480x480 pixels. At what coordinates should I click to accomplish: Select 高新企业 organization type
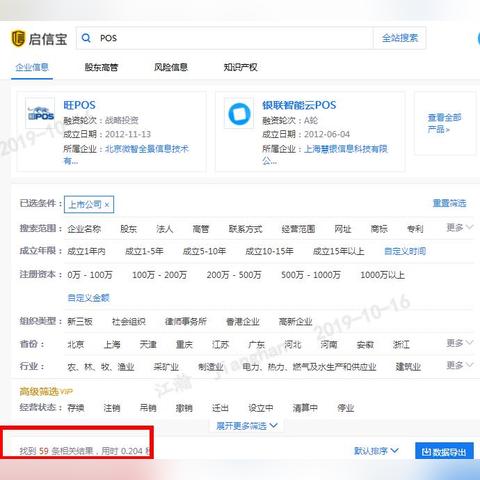click(295, 322)
